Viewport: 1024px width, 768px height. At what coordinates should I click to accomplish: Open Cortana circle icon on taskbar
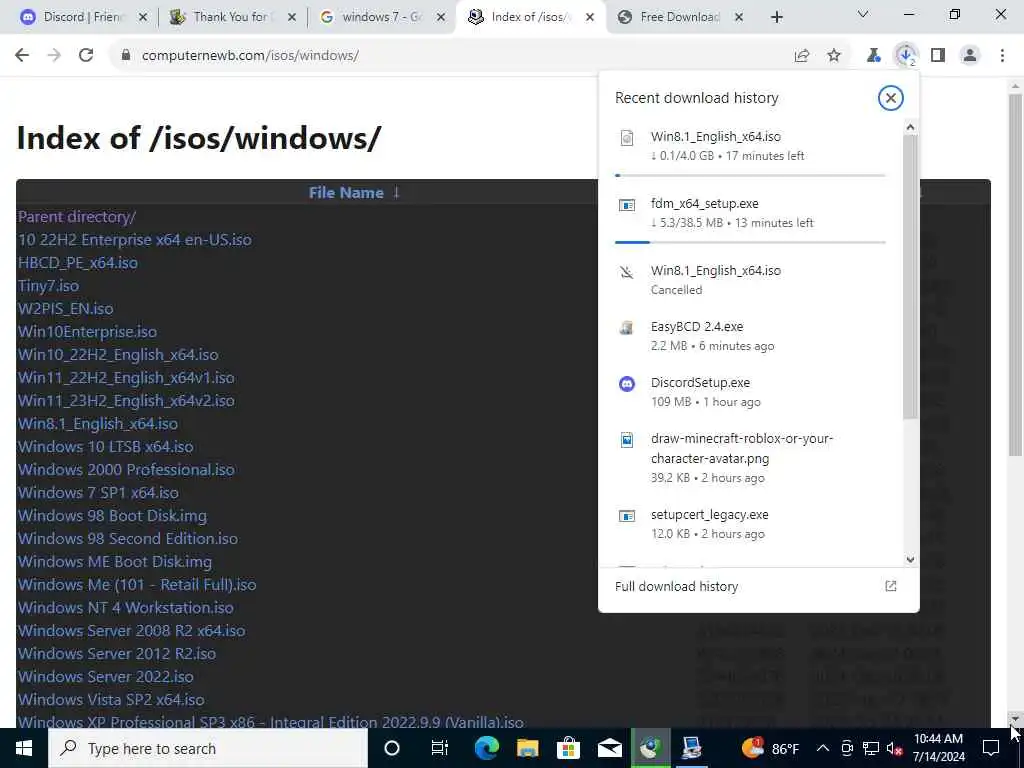point(392,748)
